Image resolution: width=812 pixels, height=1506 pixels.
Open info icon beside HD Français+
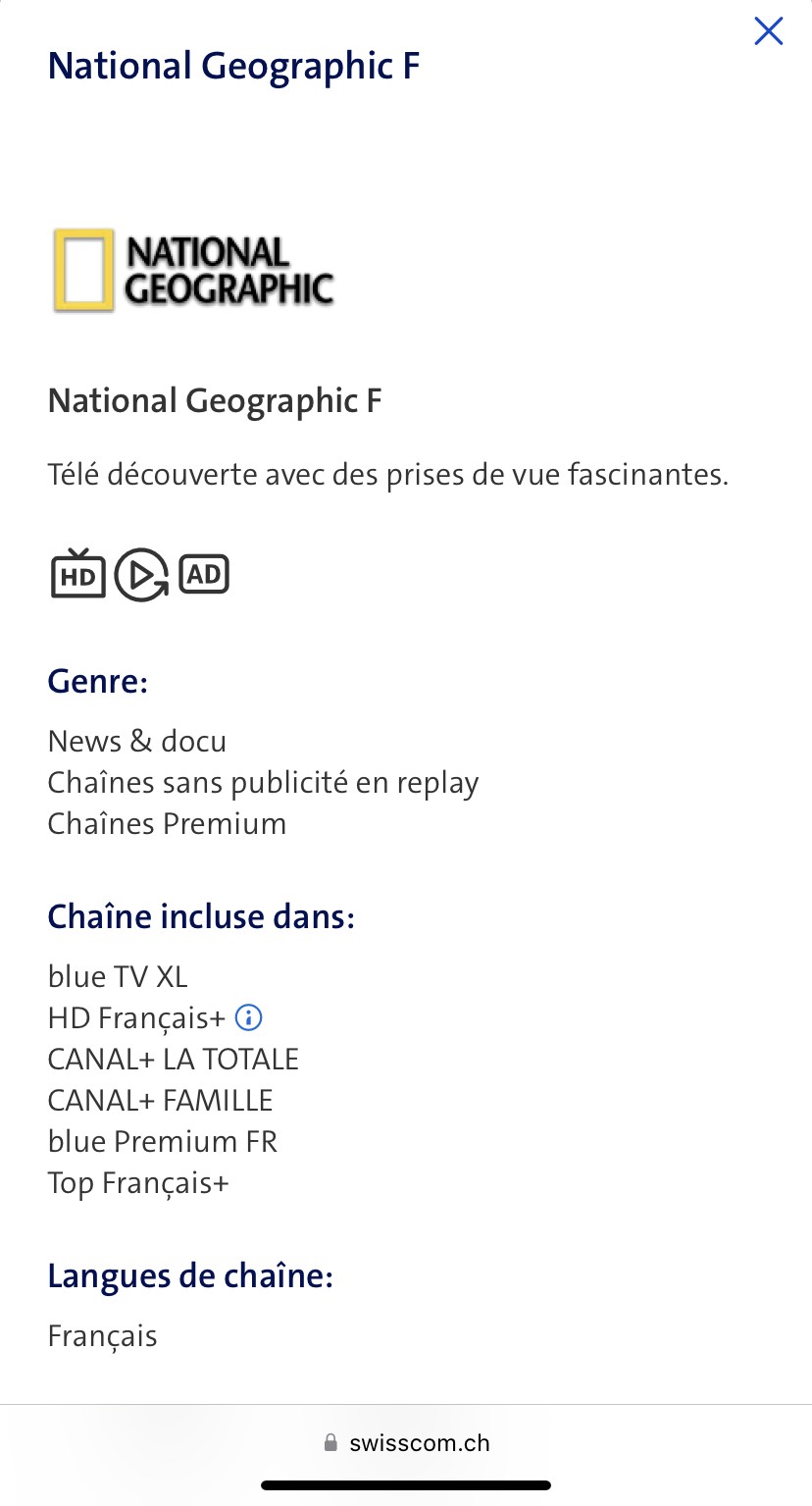249,1017
